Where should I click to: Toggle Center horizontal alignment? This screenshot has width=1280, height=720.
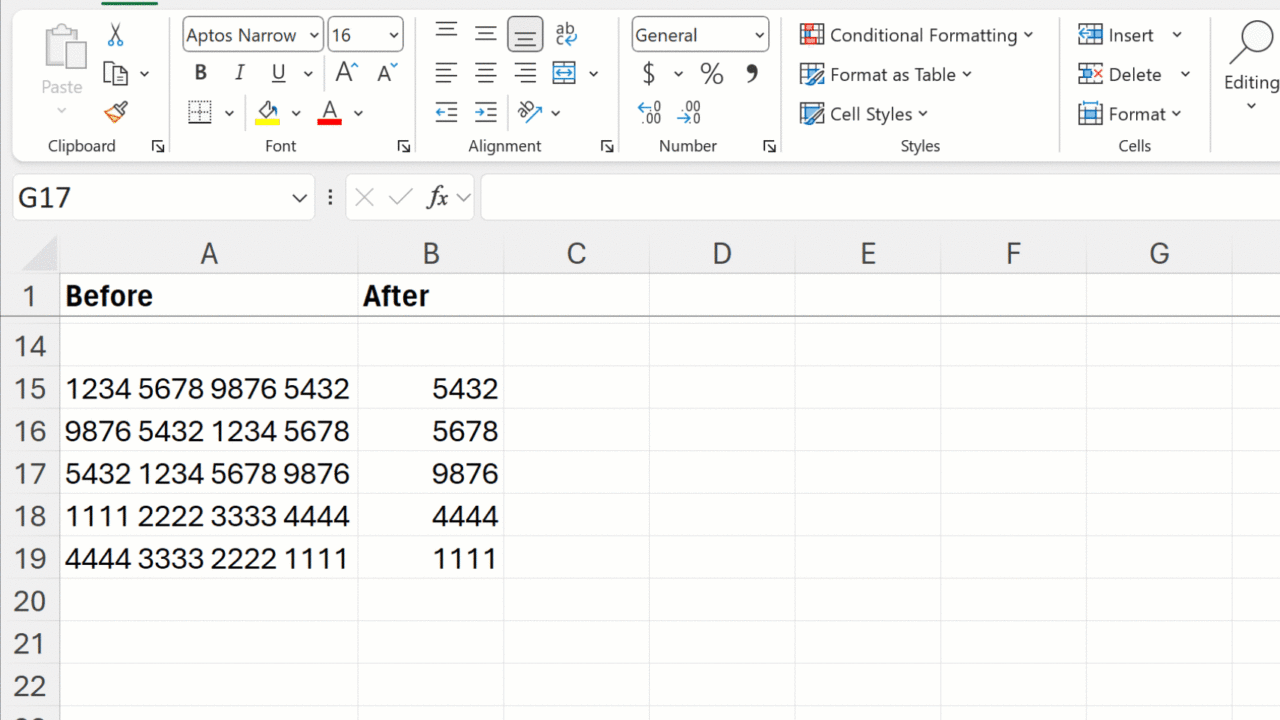coord(486,73)
